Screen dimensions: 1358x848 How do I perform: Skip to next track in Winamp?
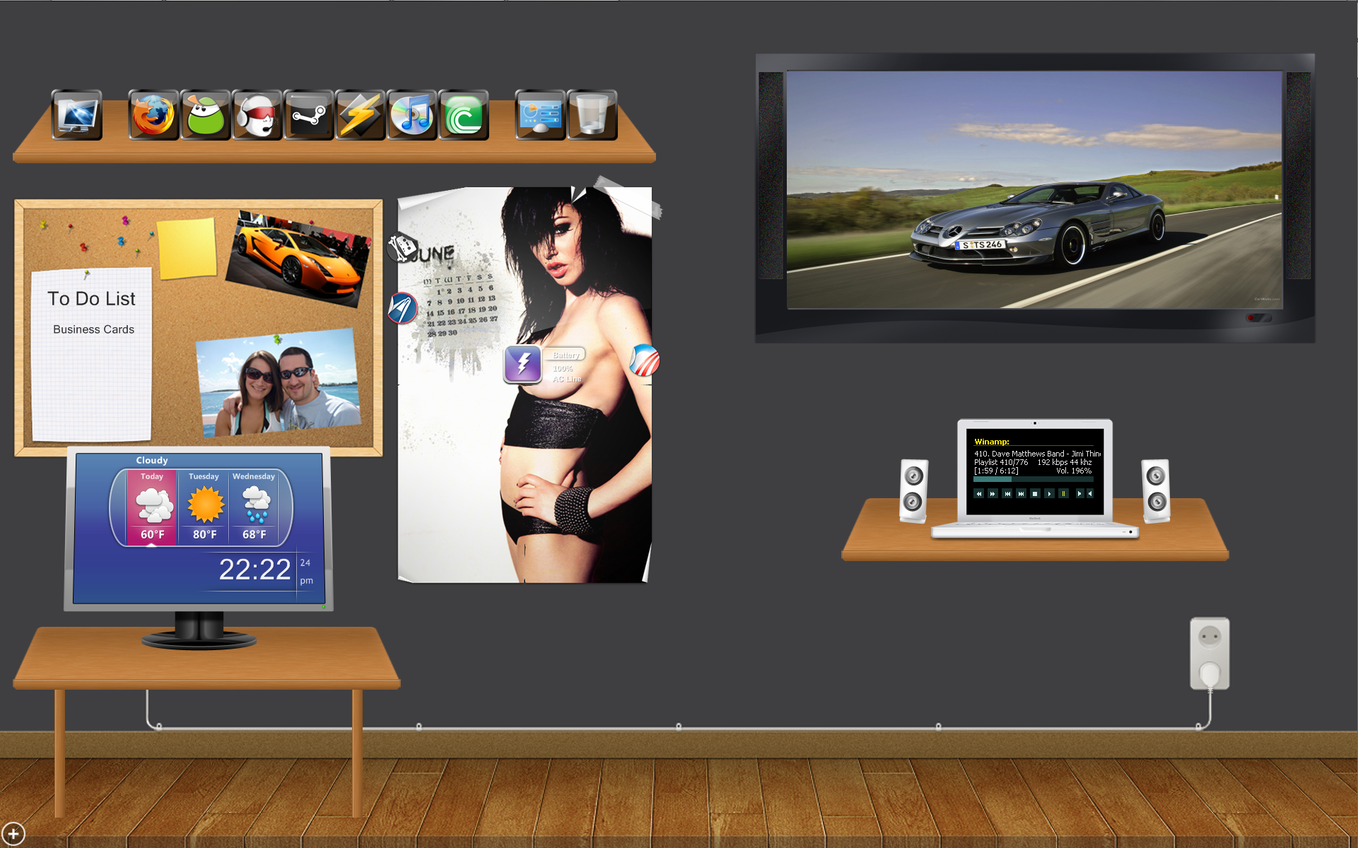(x=1020, y=493)
